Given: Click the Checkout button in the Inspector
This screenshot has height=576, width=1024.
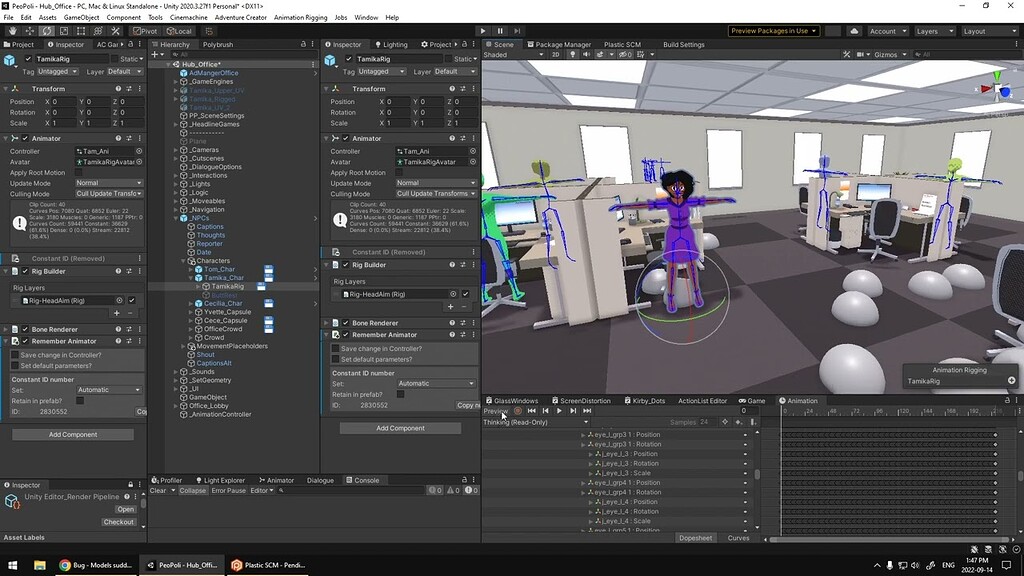Looking at the screenshot, I should [120, 521].
